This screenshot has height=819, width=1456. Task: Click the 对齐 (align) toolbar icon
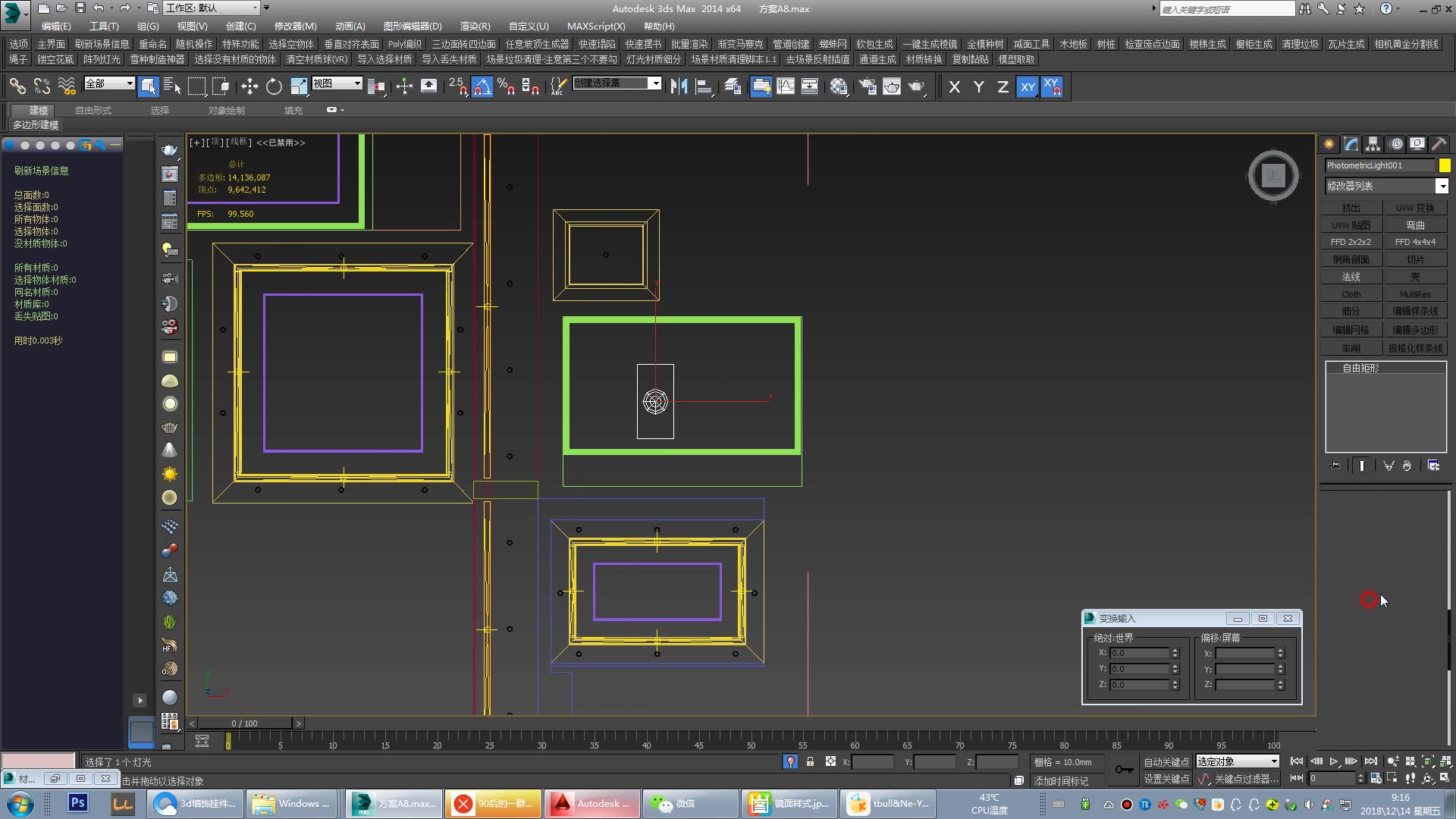coord(704,86)
